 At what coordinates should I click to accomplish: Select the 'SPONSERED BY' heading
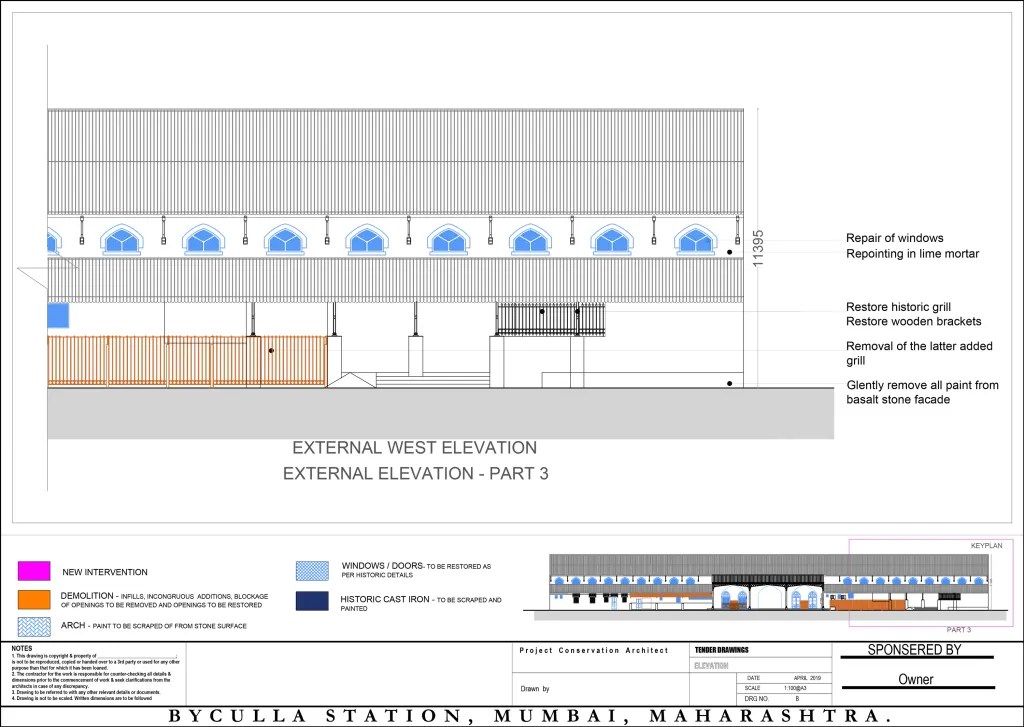click(914, 650)
